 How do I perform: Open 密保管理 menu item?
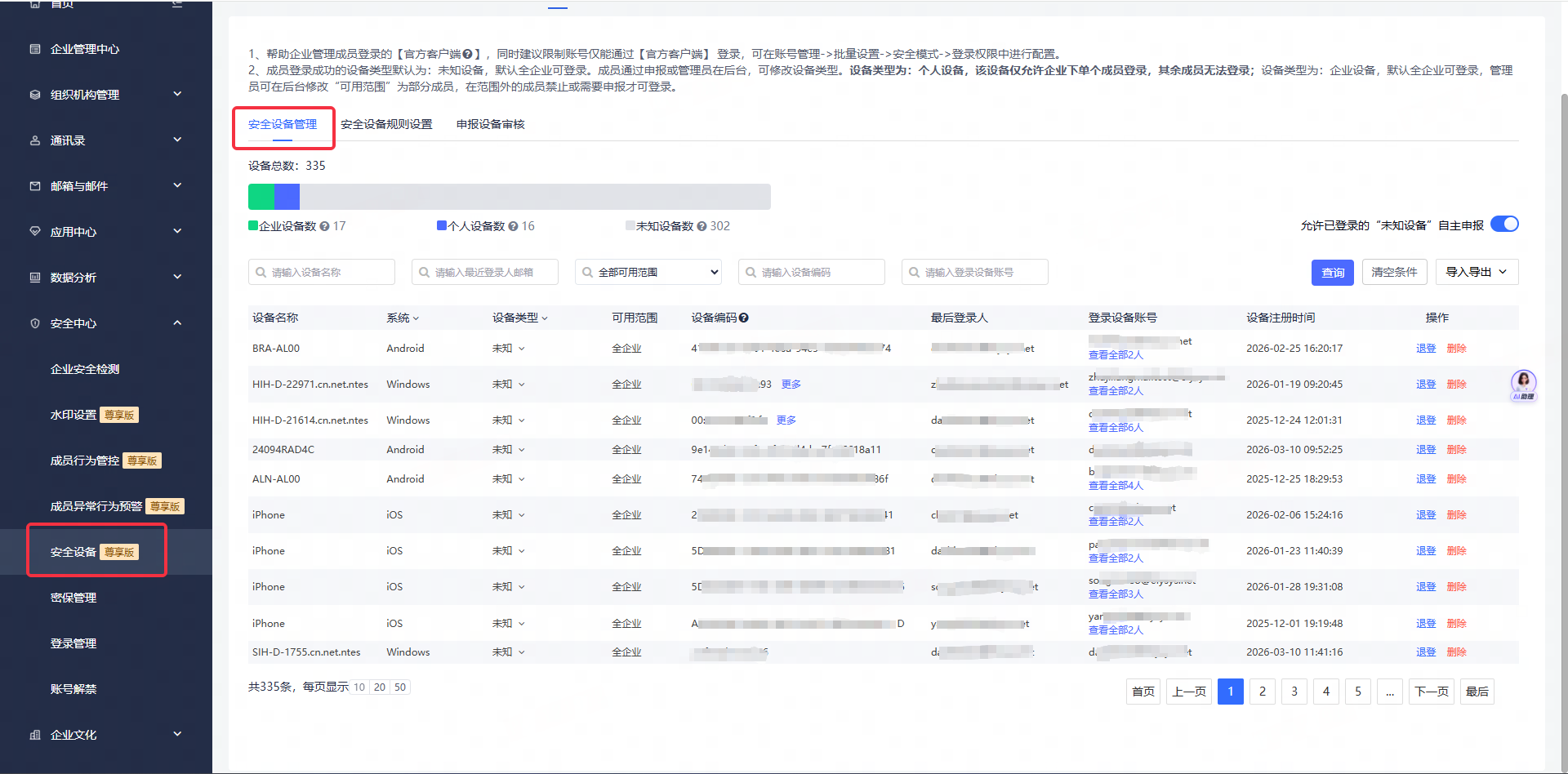(73, 598)
